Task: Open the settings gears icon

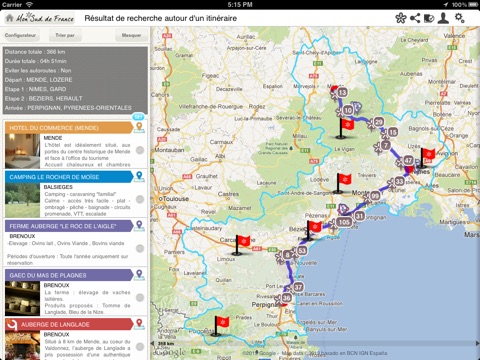Action: tap(460, 18)
